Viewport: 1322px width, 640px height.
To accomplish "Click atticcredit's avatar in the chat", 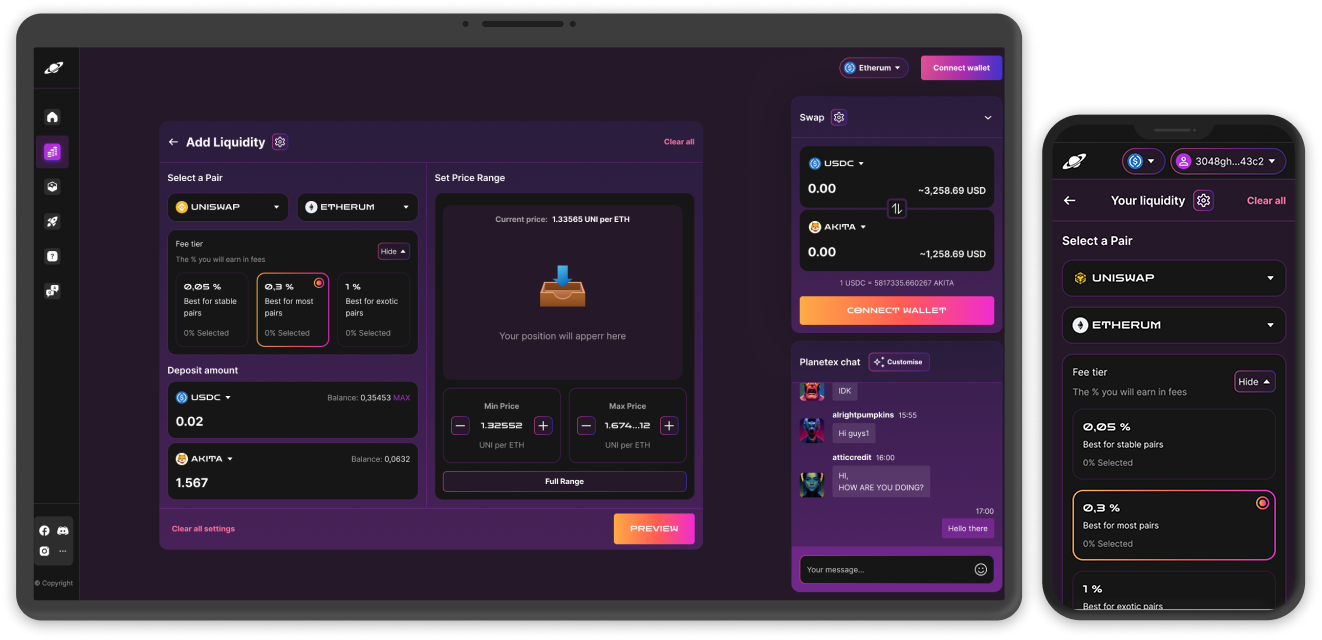I will click(x=812, y=484).
